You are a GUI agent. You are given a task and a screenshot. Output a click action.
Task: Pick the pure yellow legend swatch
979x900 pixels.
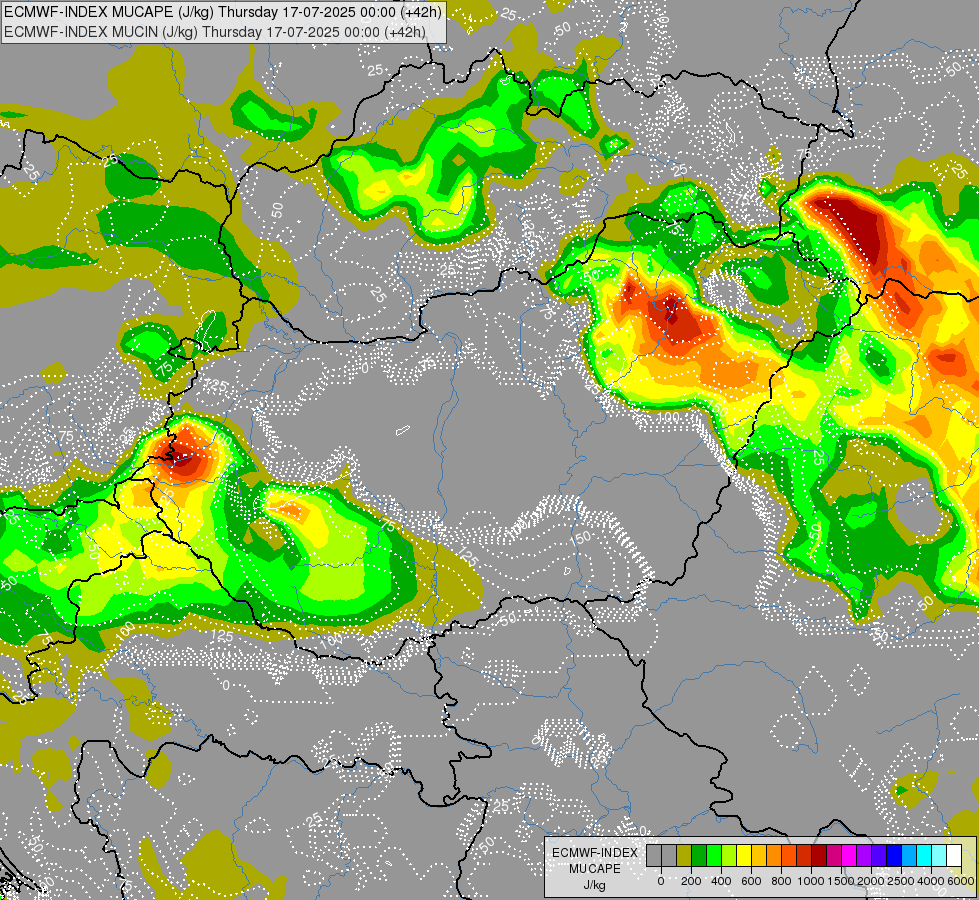[x=744, y=855]
